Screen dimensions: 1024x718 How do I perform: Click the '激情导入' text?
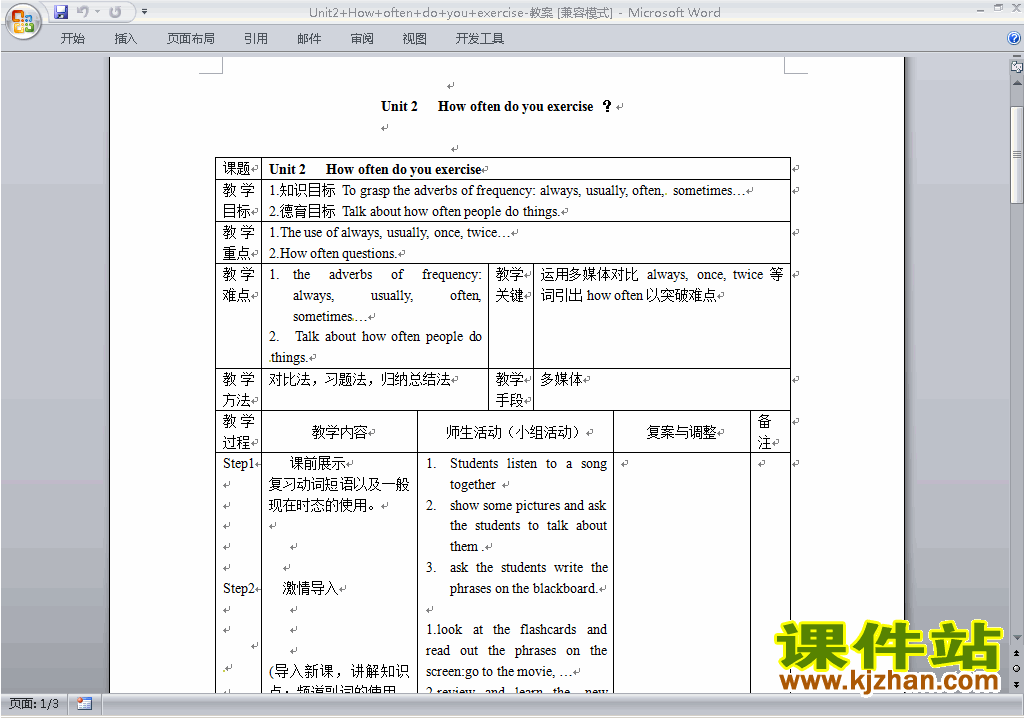click(x=310, y=588)
